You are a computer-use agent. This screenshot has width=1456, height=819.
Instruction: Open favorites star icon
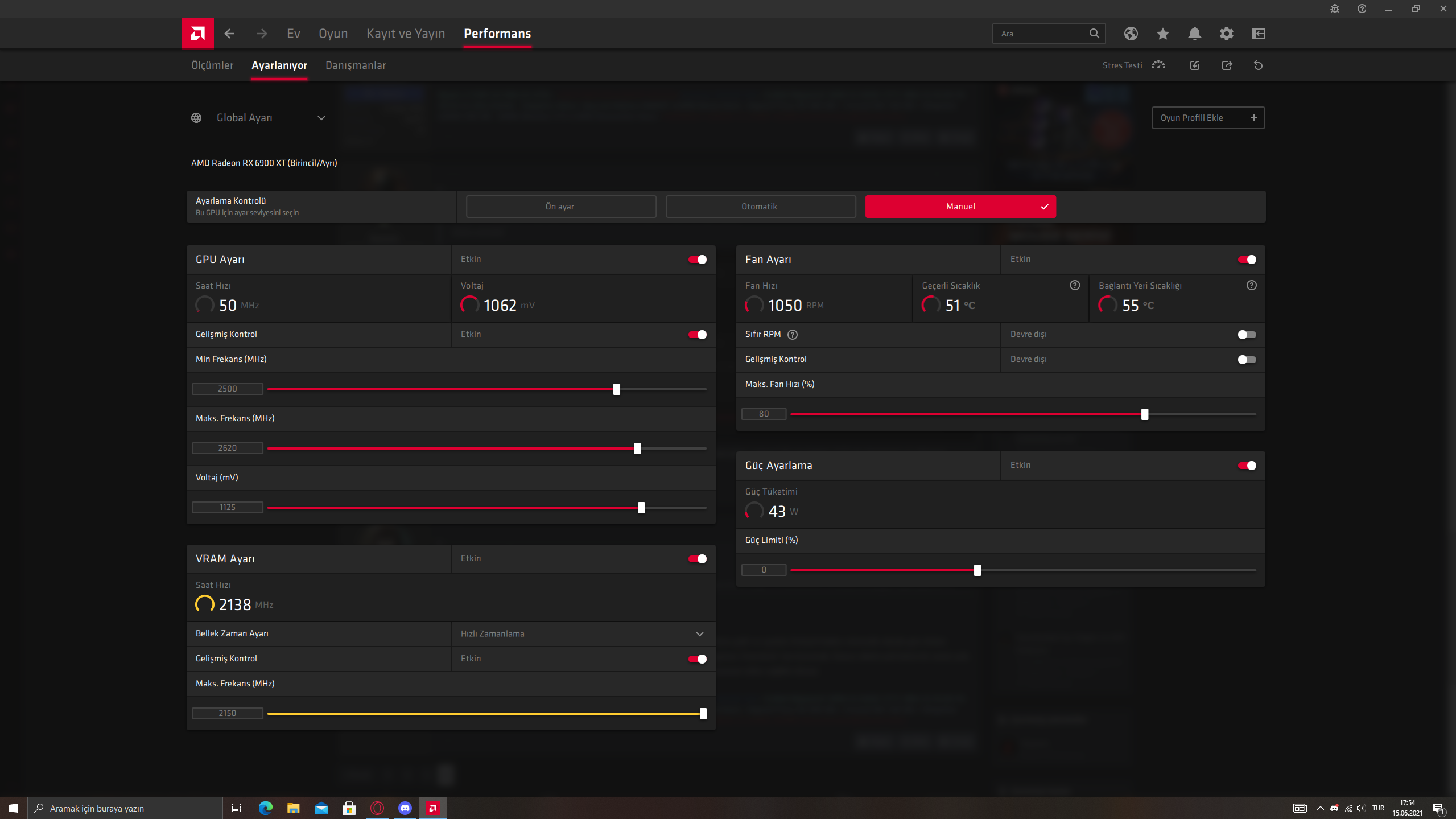pyautogui.click(x=1162, y=34)
